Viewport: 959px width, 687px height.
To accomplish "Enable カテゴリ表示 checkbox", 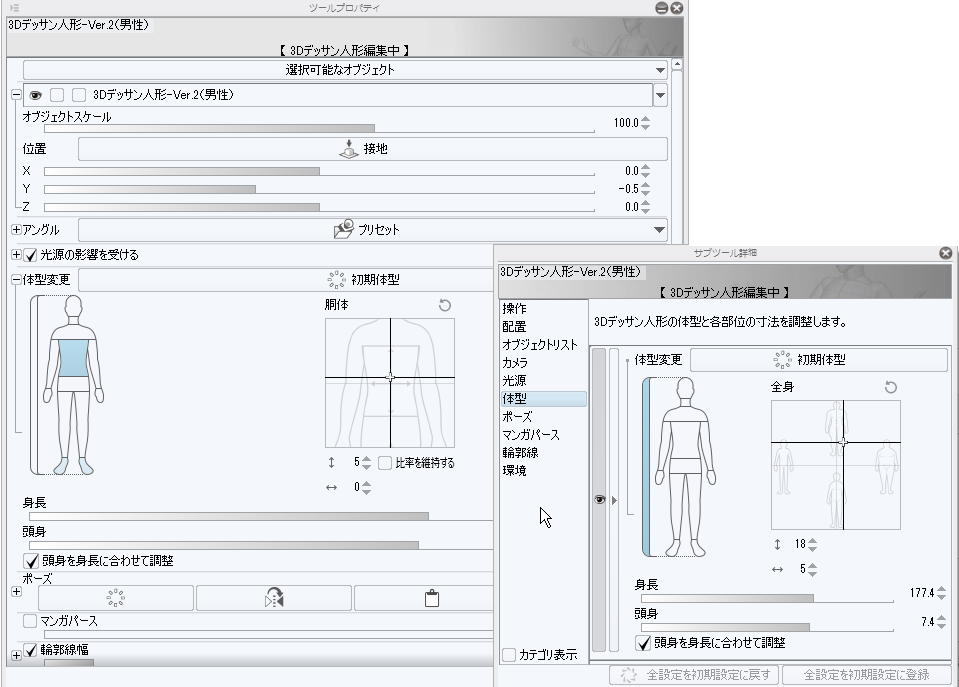I will tap(509, 655).
